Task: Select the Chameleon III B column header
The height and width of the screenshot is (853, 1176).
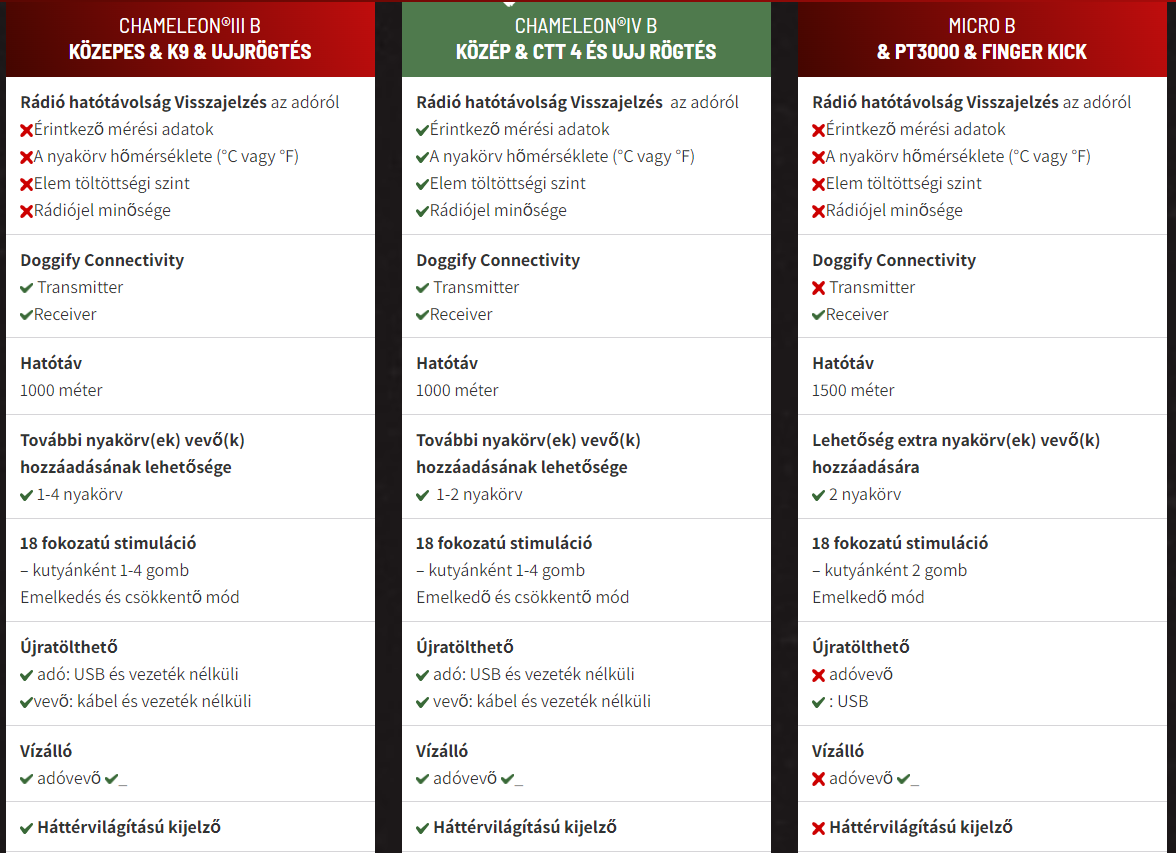Action: click(x=190, y=39)
